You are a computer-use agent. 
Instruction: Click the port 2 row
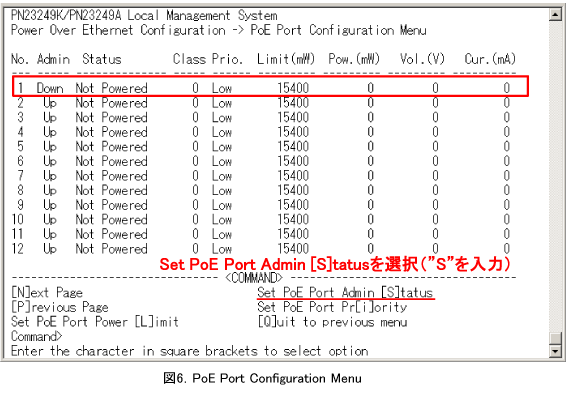264,103
